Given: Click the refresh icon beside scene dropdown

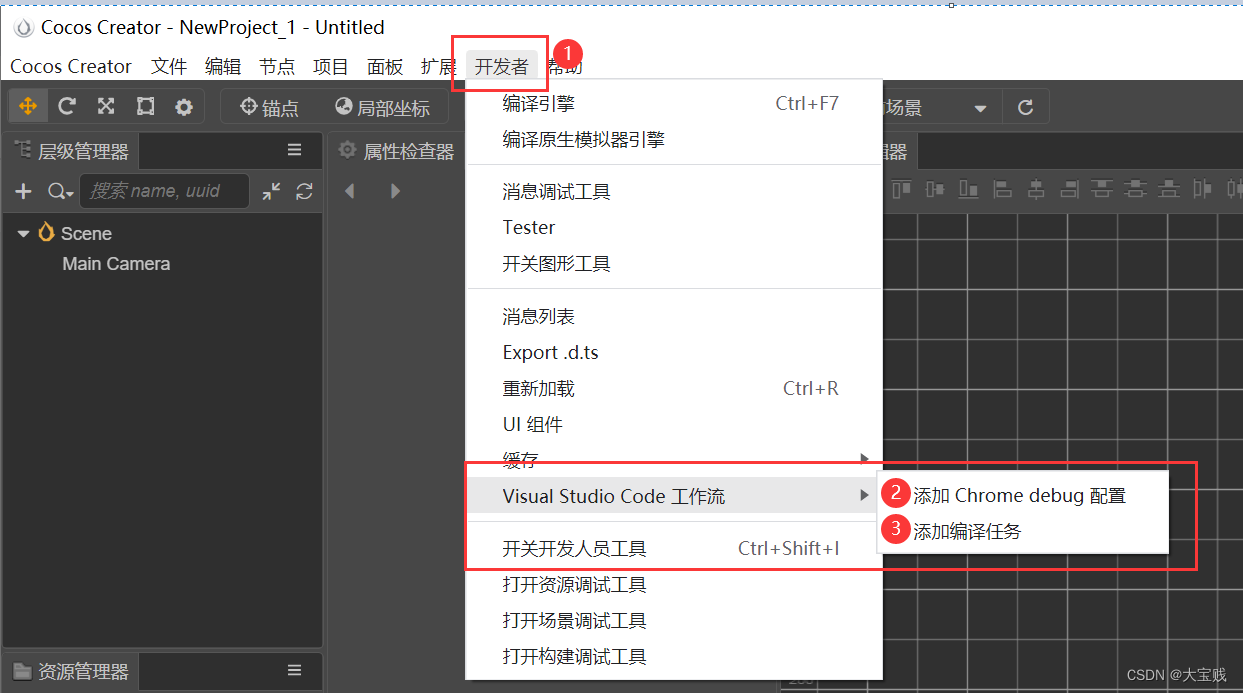Looking at the screenshot, I should pos(1025,108).
